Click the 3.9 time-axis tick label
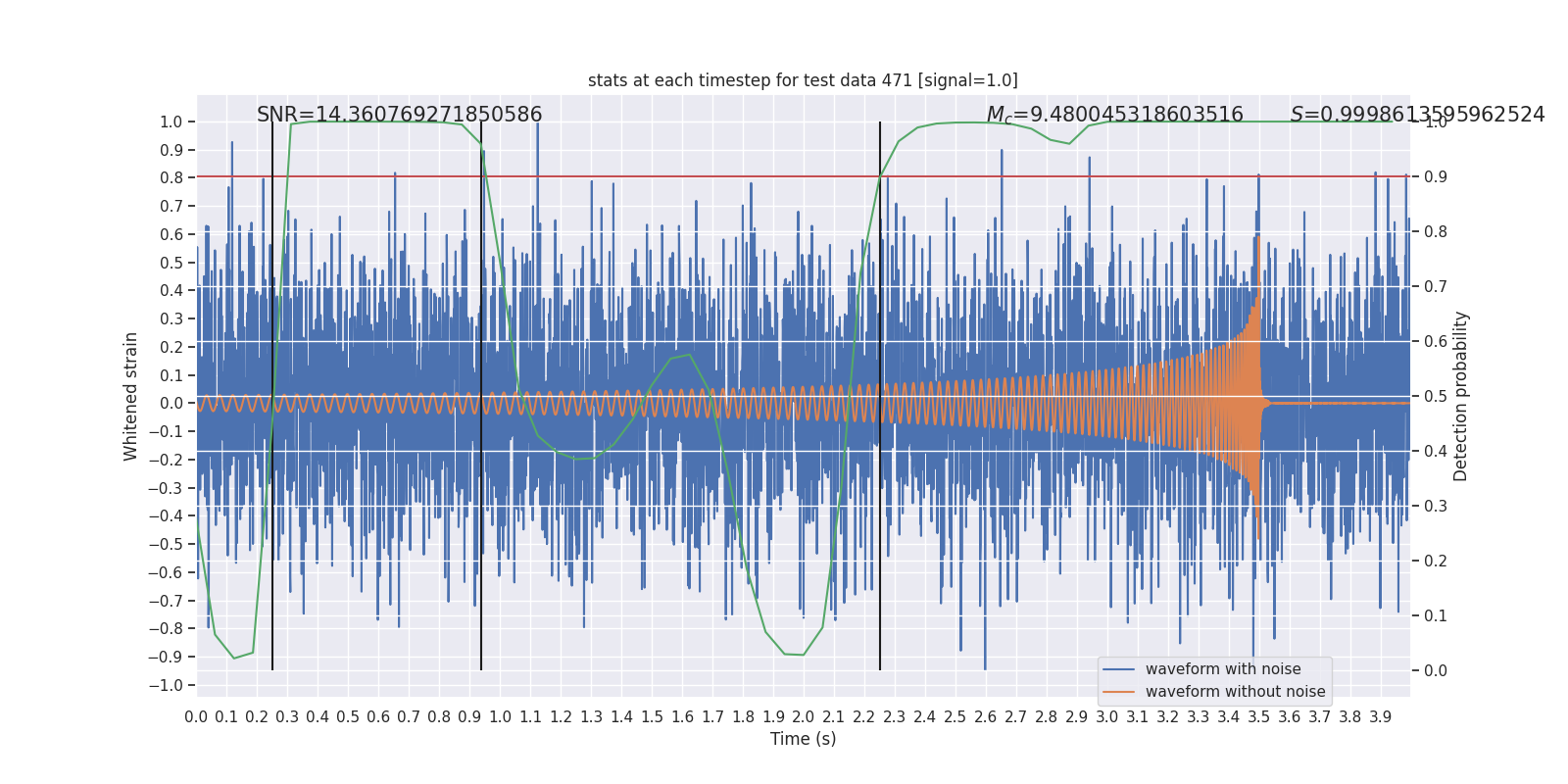 coord(1380,716)
